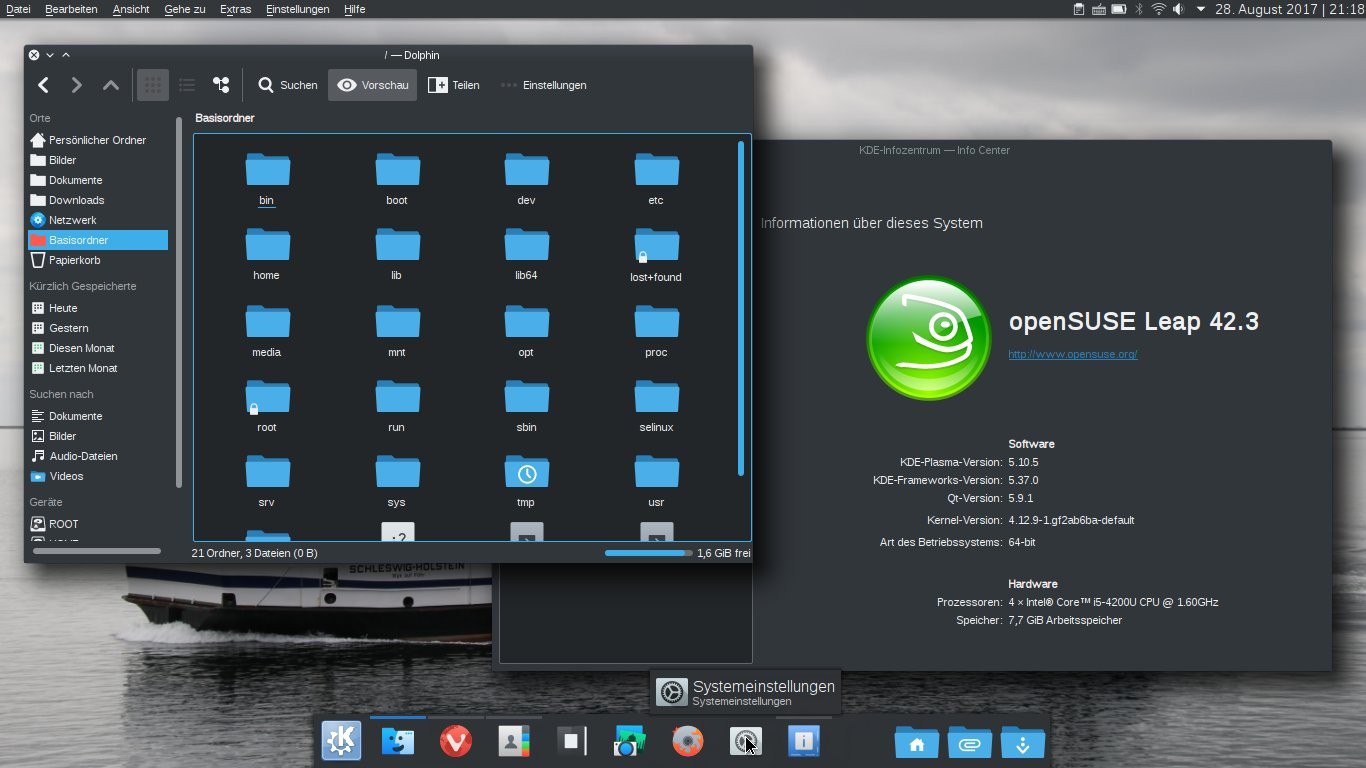Select the lib64 folder icon
The height and width of the screenshot is (768, 1366).
527,244
